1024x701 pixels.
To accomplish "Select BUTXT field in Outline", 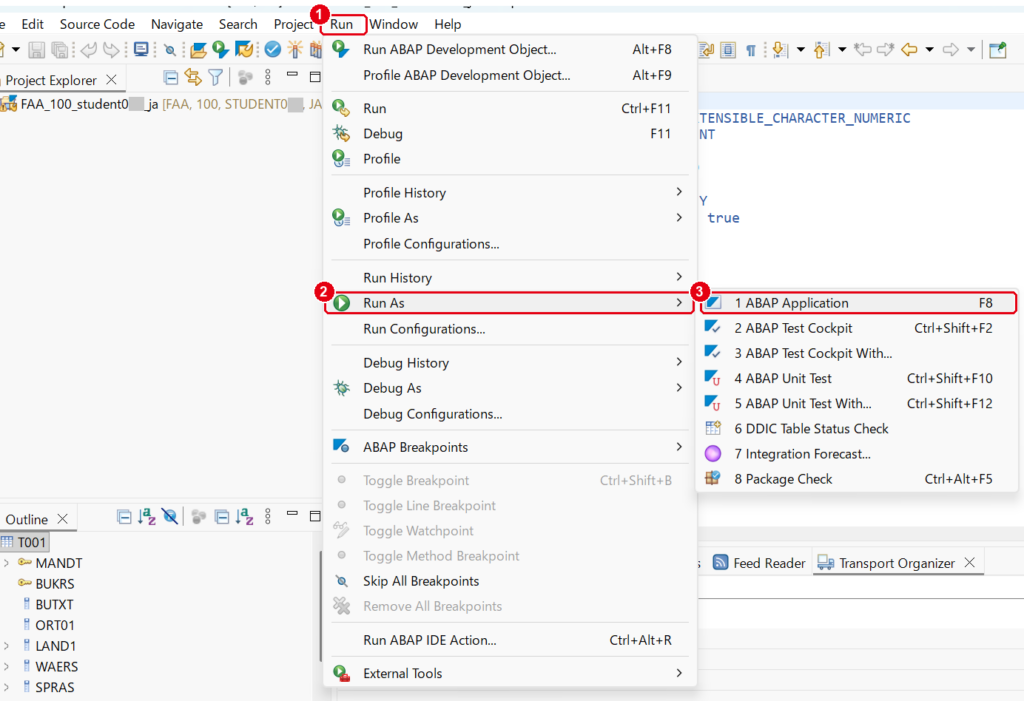I will click(48, 604).
